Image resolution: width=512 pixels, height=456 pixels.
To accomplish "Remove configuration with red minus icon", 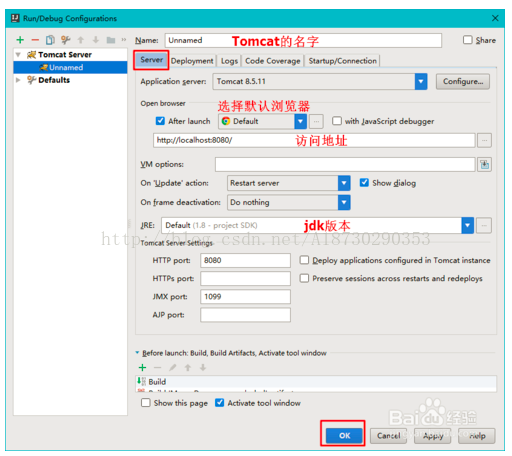I will [x=35, y=40].
